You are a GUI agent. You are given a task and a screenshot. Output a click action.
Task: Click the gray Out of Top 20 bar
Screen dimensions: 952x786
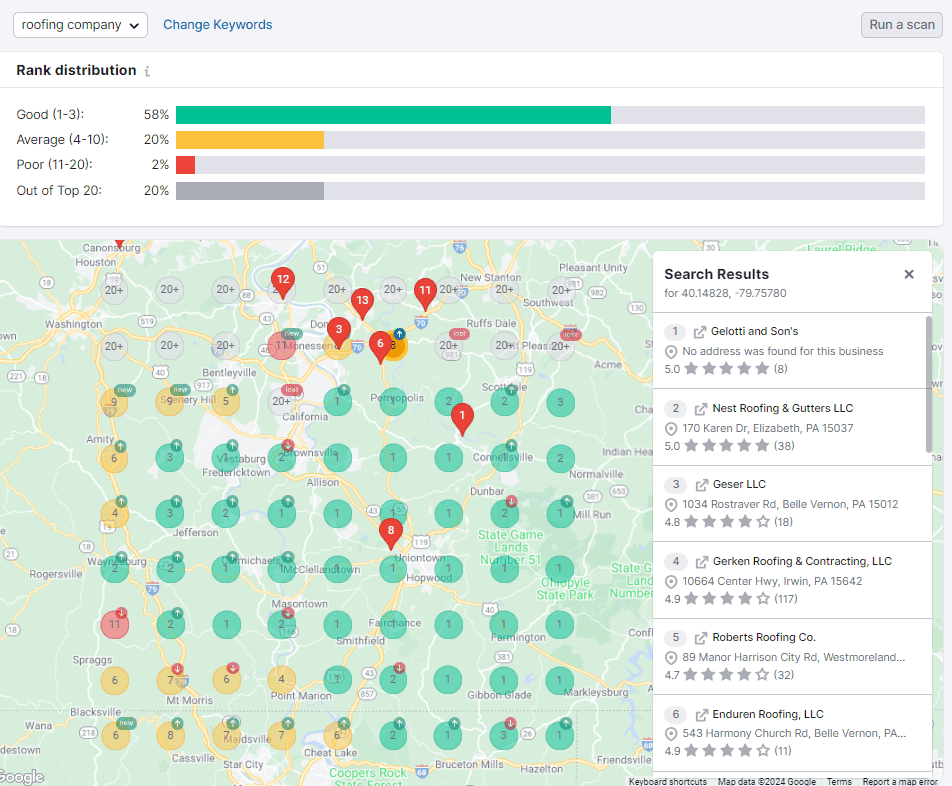250,191
